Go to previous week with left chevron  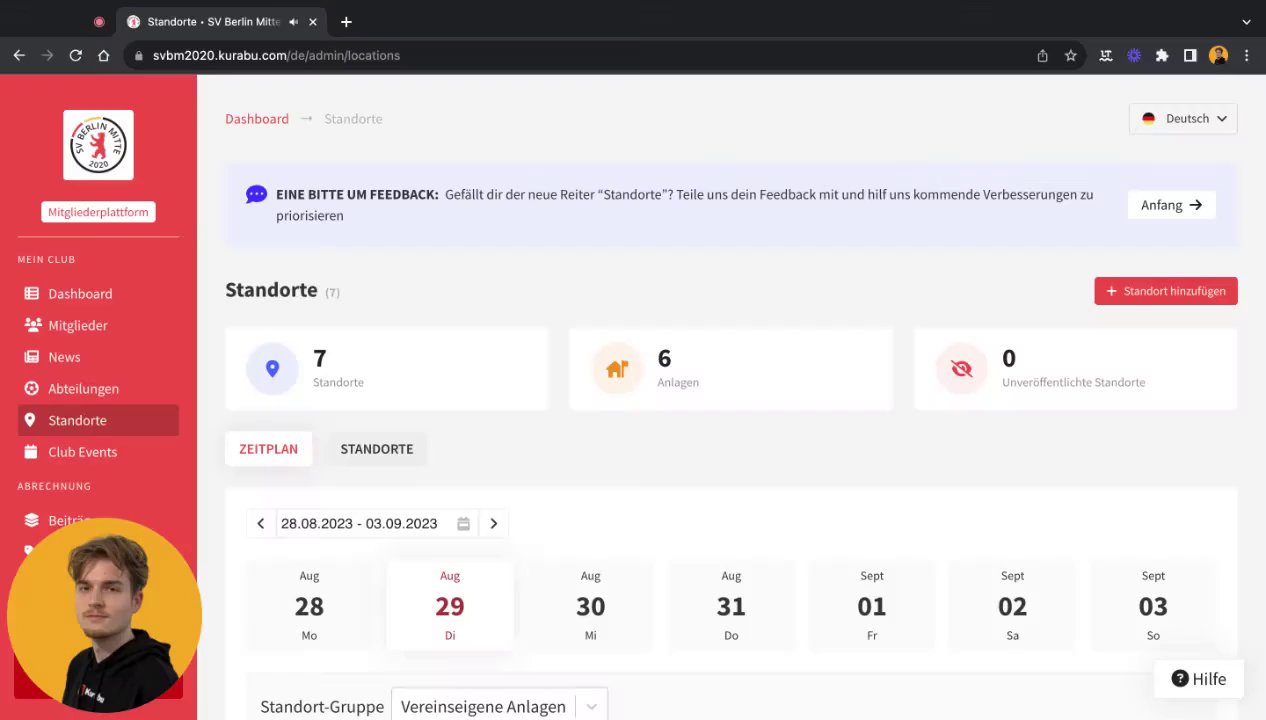(x=261, y=523)
